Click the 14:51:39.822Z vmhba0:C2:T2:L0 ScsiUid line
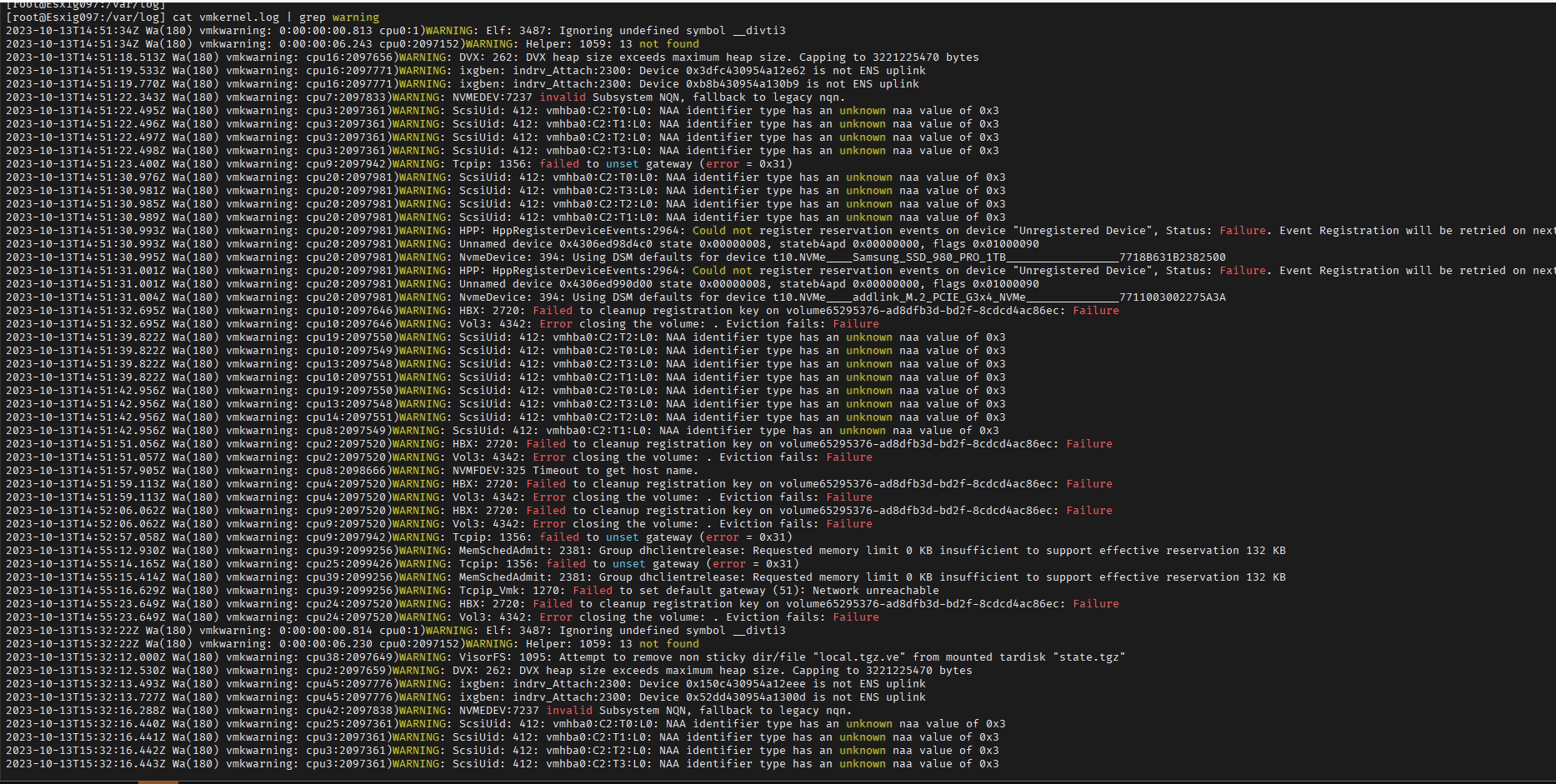This screenshot has height=784, width=1556. pos(506,337)
